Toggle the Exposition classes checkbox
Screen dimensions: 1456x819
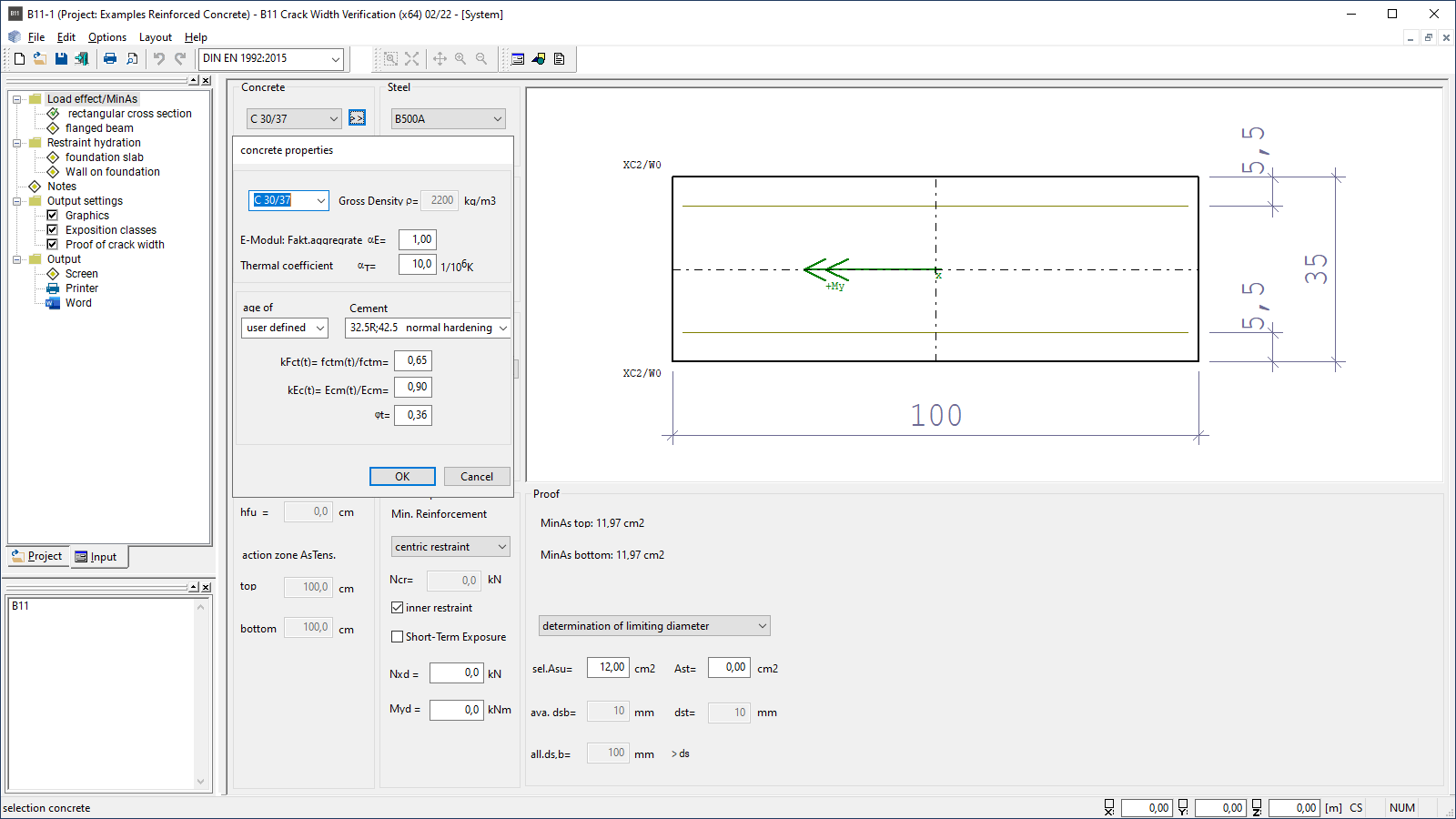(x=53, y=230)
